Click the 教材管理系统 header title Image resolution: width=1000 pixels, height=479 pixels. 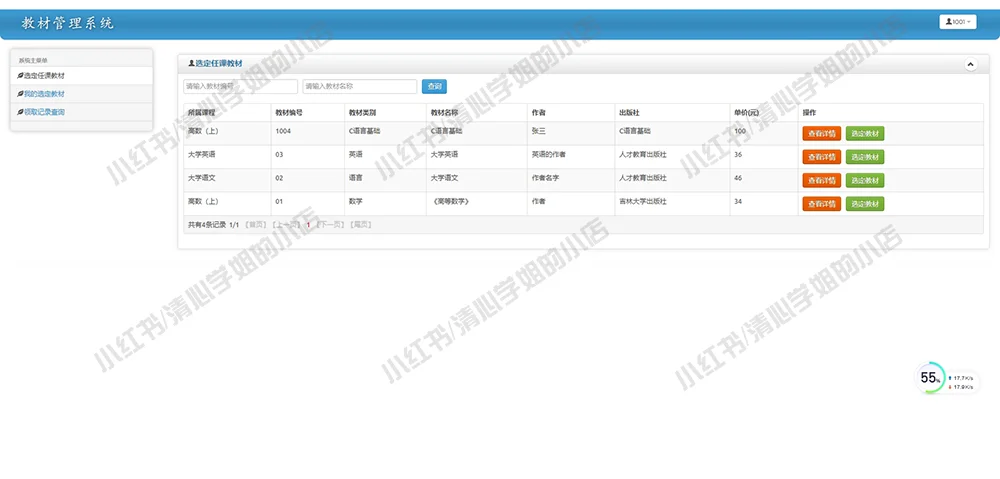click(68, 24)
